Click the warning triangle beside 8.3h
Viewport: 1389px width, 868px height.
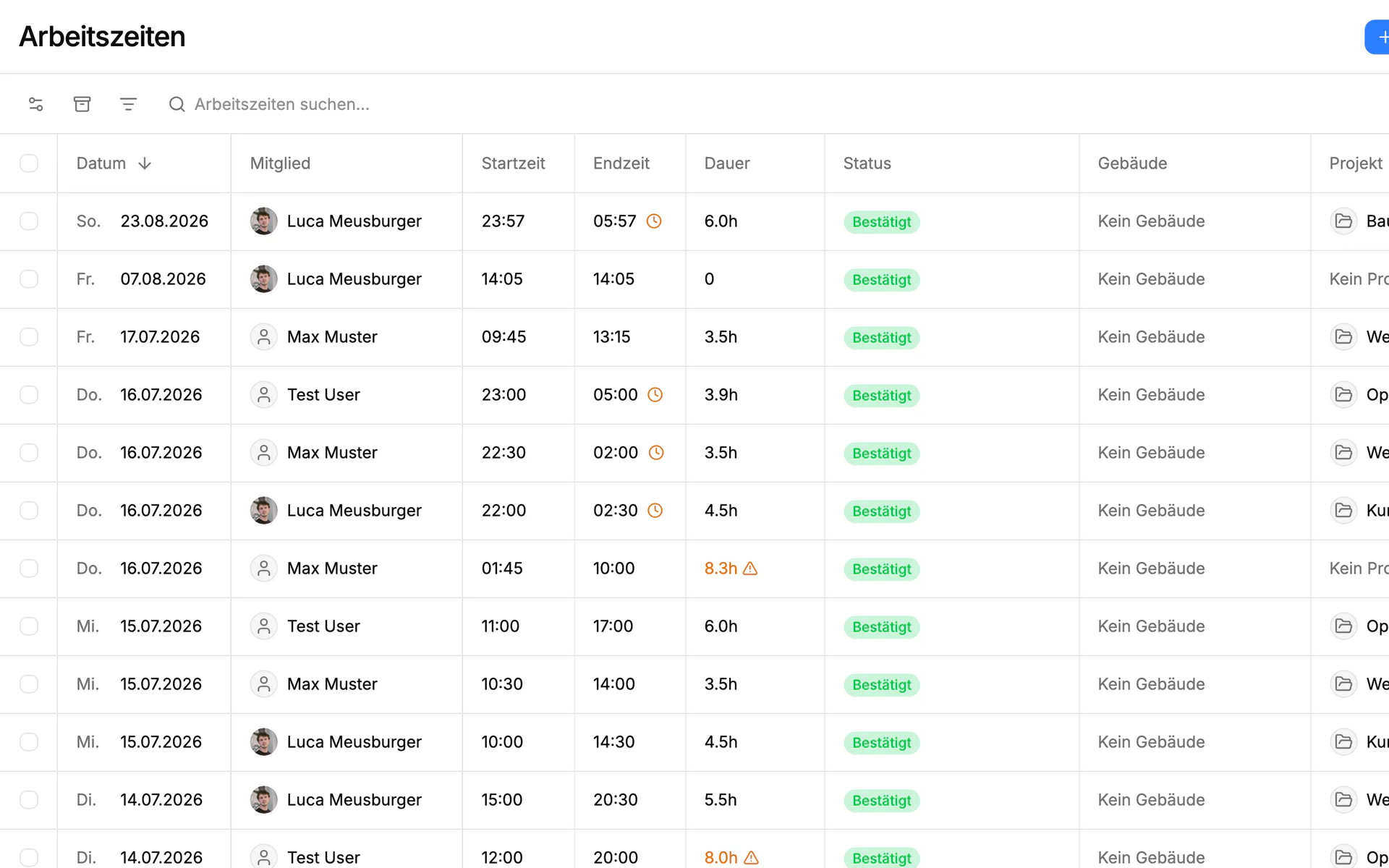tap(750, 569)
